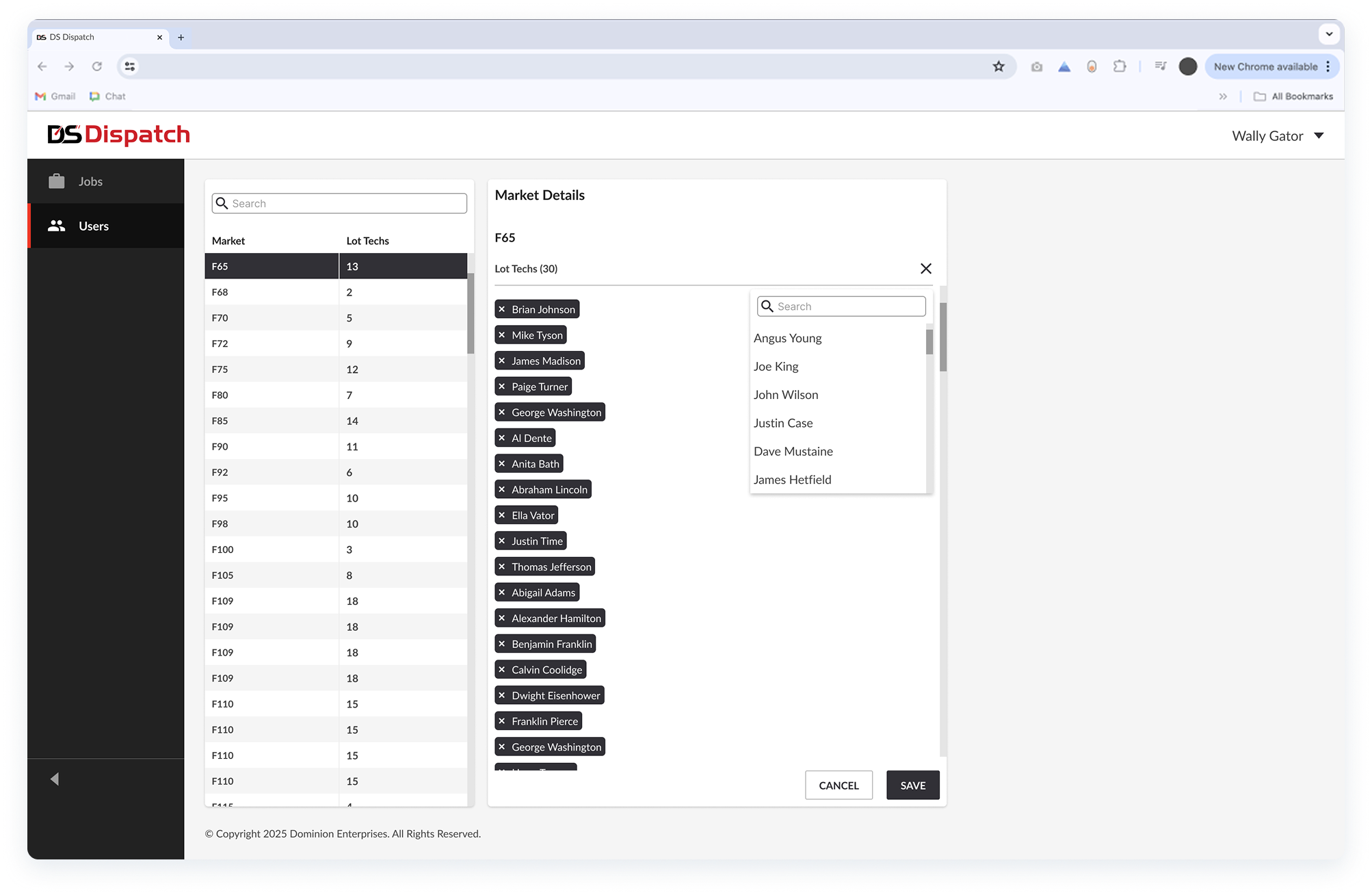
Task: Click the CANCEL button
Action: pos(839,786)
